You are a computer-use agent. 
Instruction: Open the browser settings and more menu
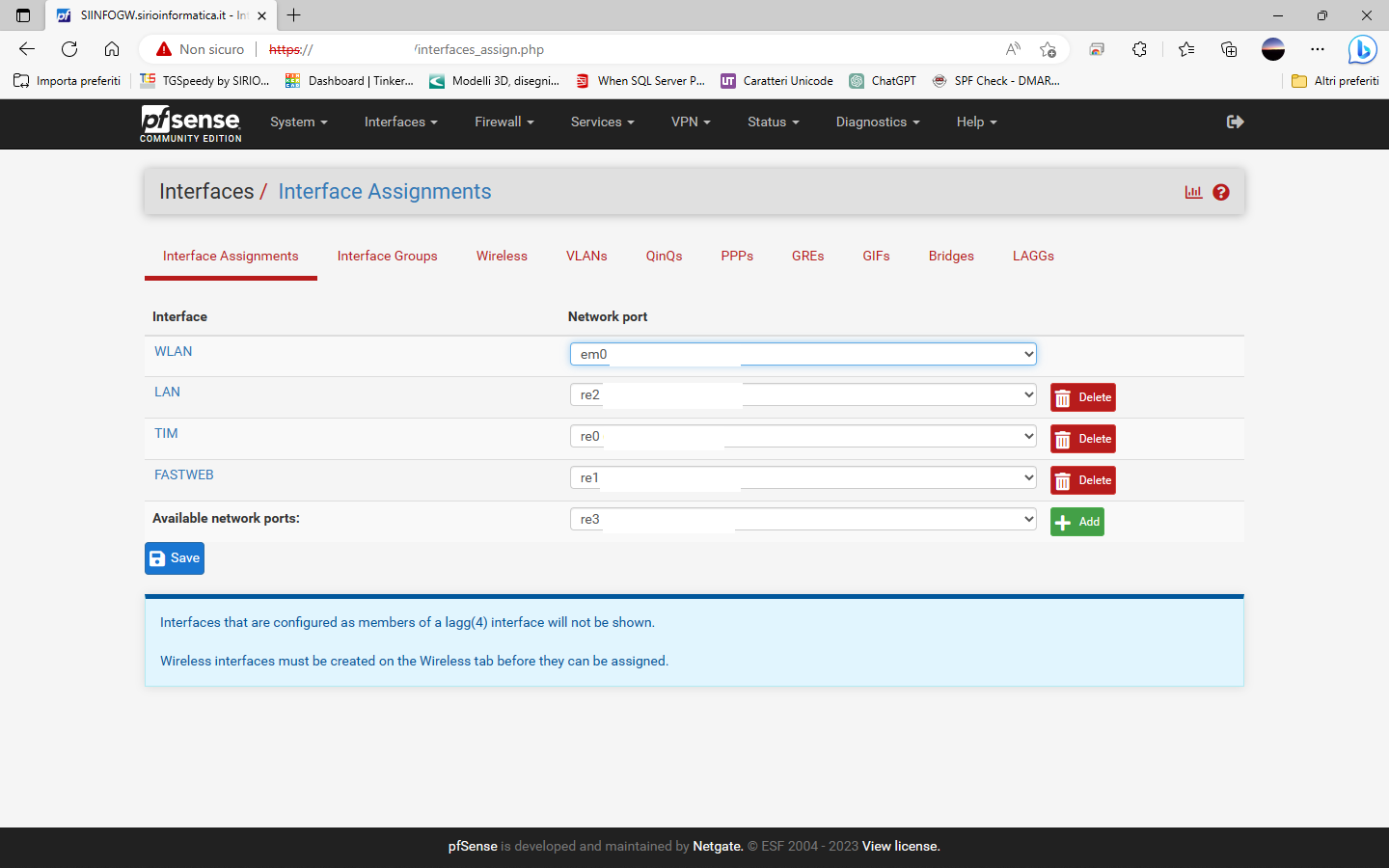click(x=1318, y=49)
